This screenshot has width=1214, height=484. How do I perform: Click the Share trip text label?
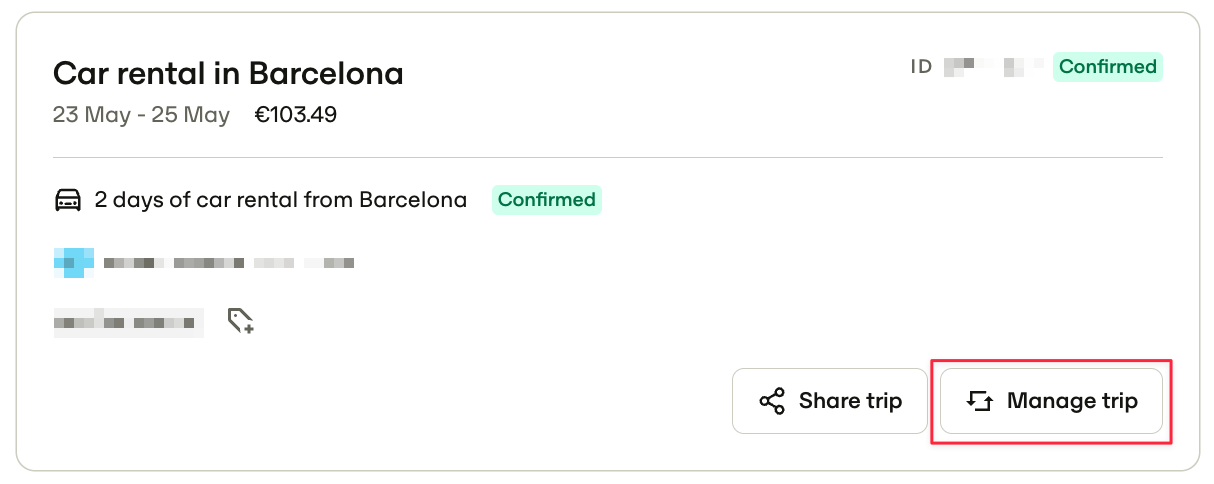tap(850, 401)
